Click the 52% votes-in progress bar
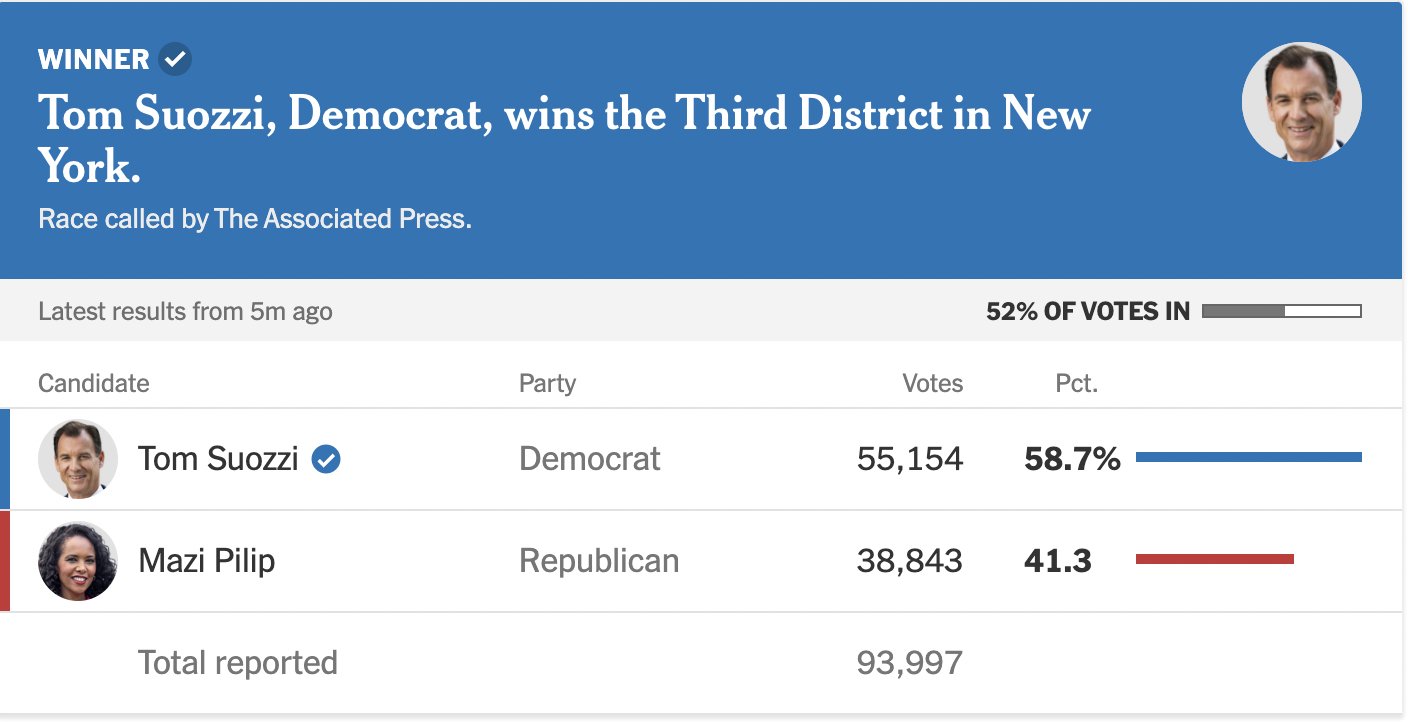 coord(1281,311)
